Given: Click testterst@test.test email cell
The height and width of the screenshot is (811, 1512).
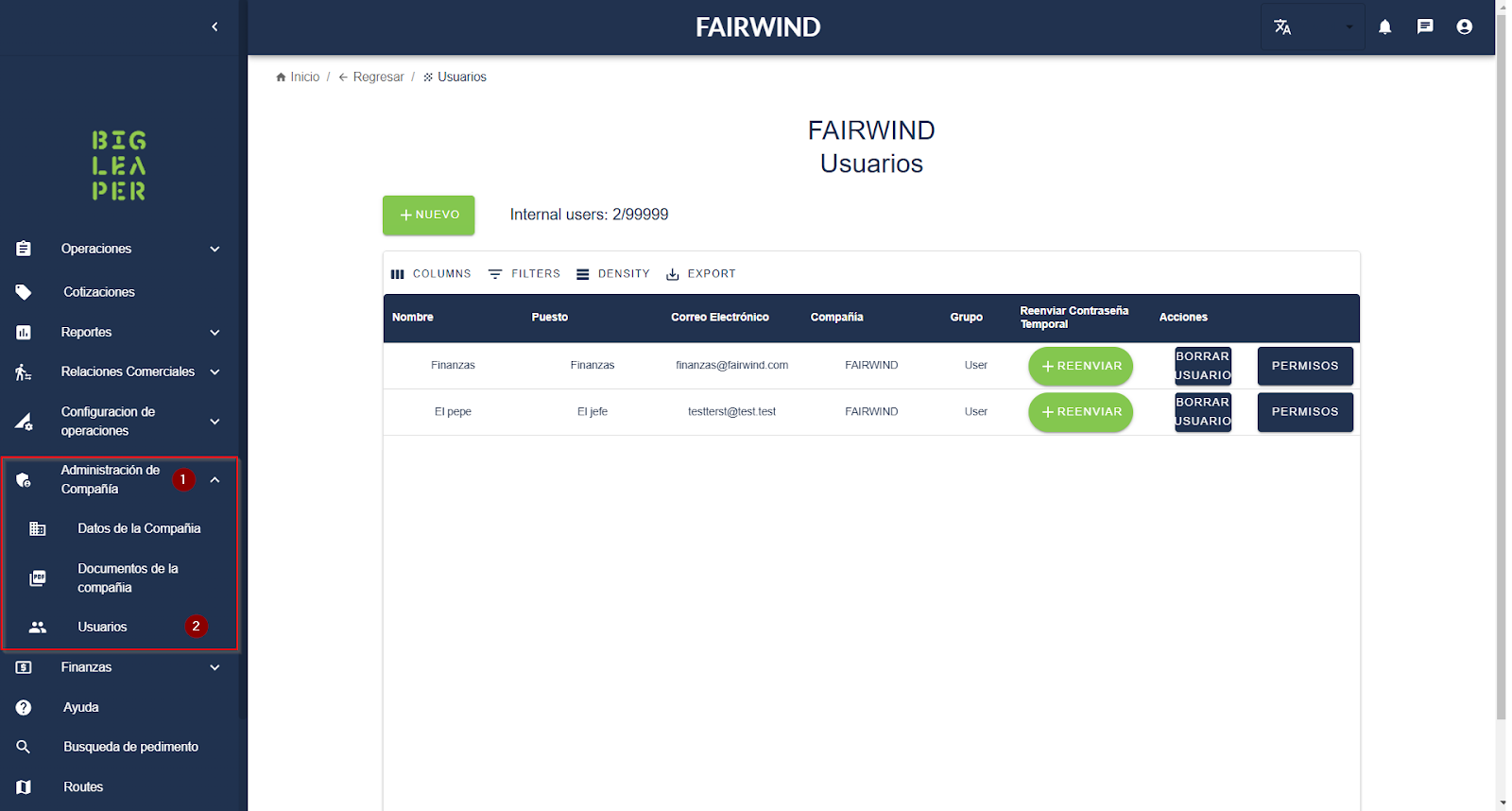Looking at the screenshot, I should [x=732, y=411].
